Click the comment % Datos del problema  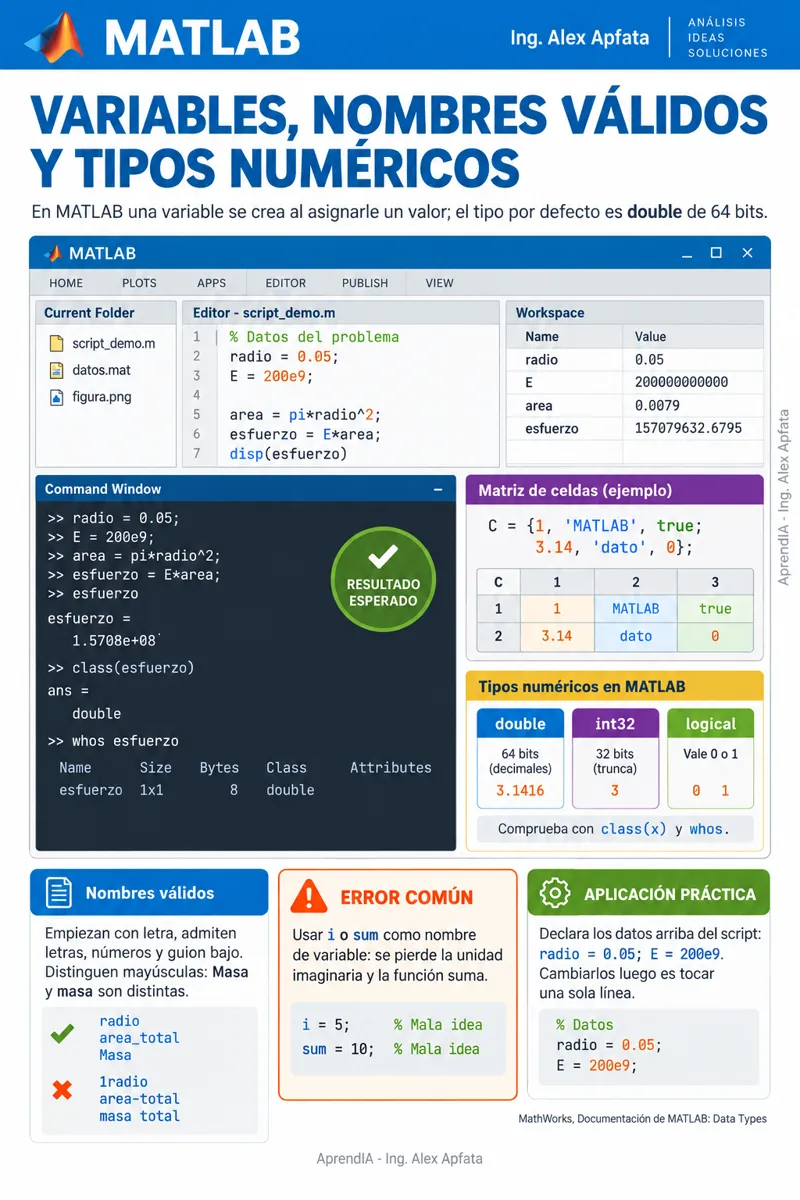click(314, 337)
